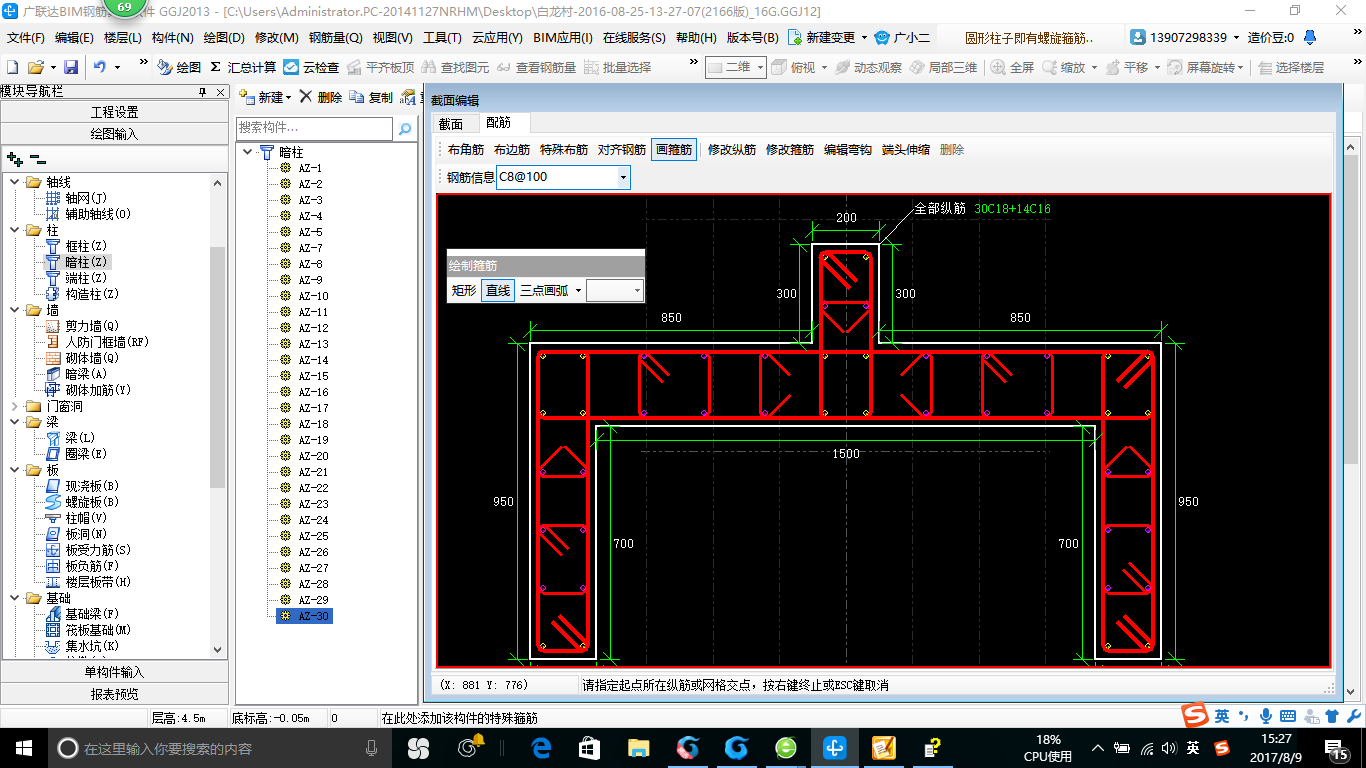Open the 钢筋信息 C8@100 dropdown

tap(623, 177)
